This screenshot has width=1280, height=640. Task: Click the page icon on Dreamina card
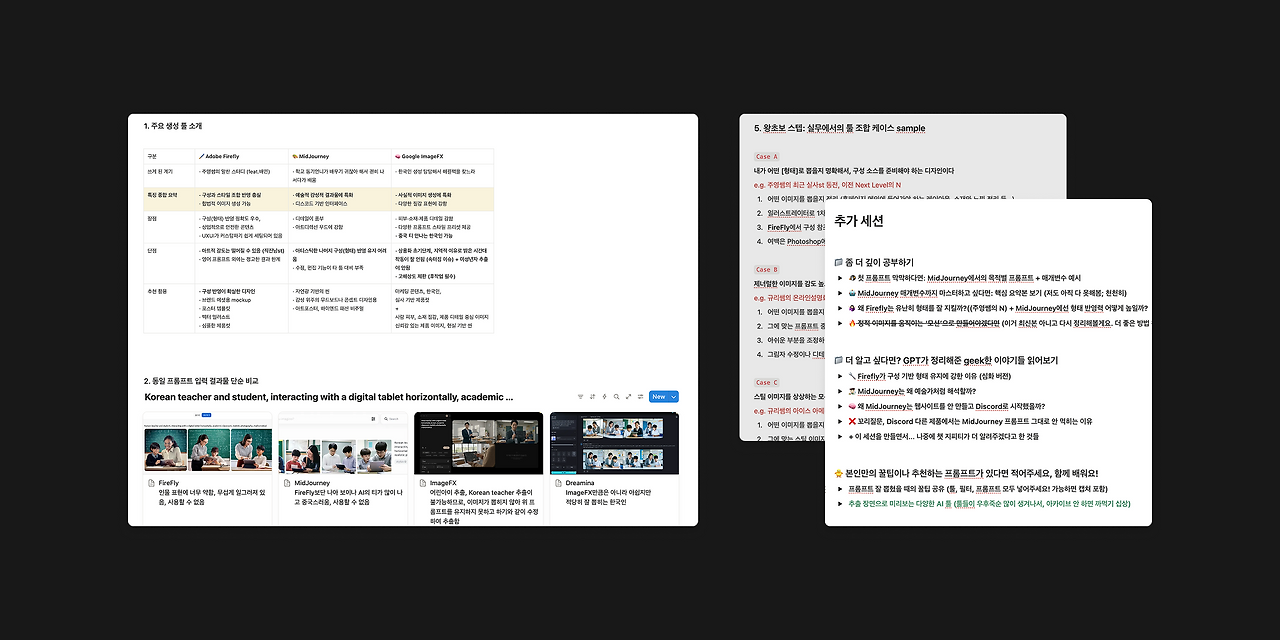[x=557, y=483]
